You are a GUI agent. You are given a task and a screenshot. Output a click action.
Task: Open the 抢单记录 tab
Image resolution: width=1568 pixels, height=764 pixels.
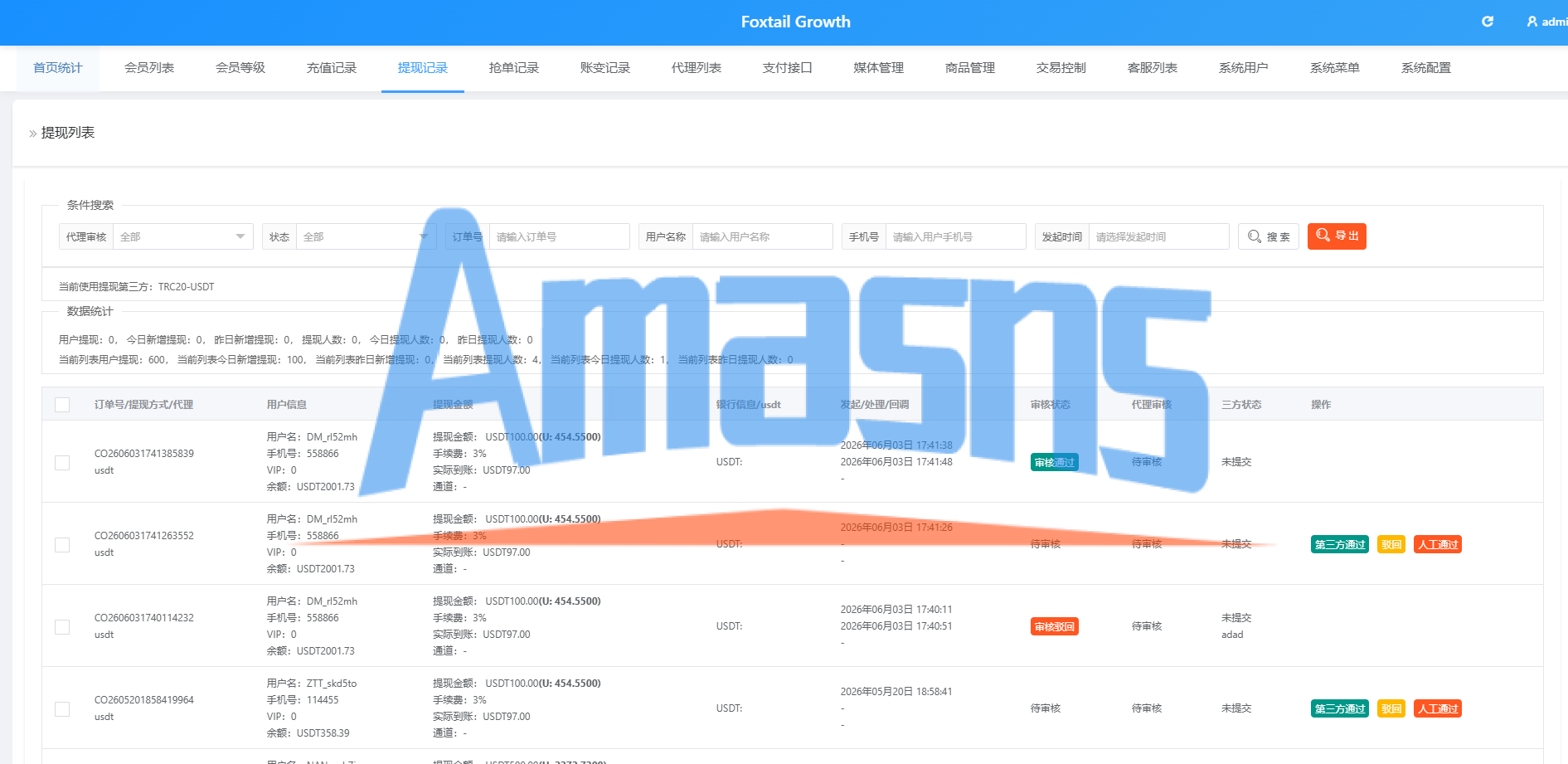[x=514, y=68]
